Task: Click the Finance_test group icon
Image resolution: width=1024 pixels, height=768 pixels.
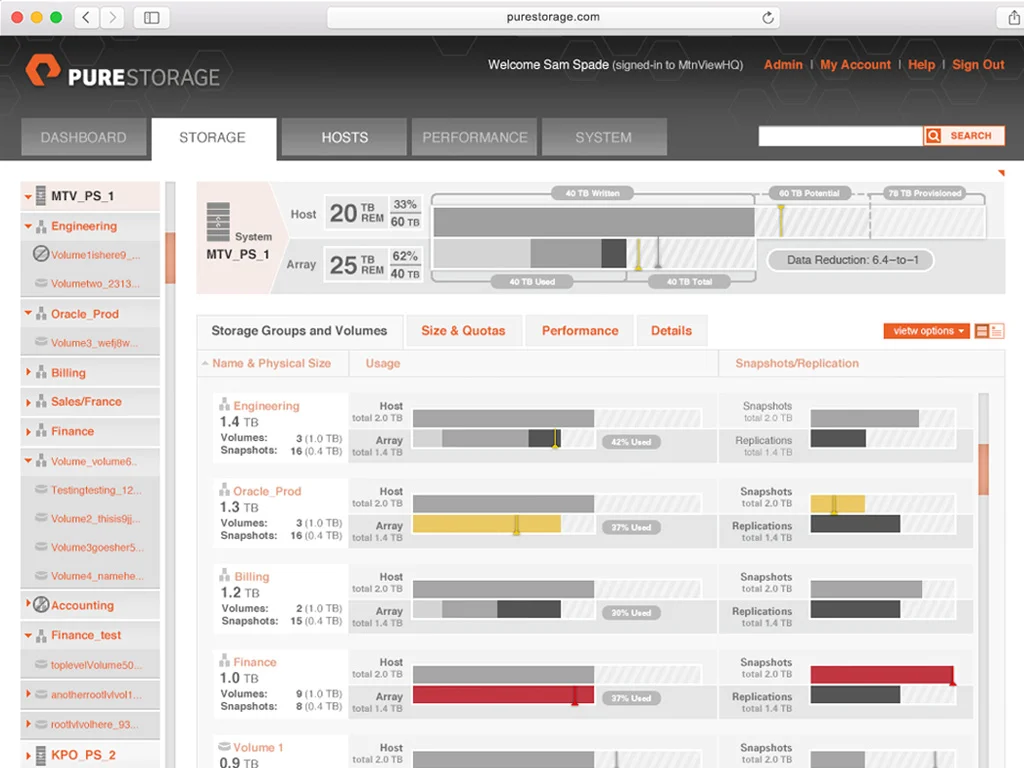Action: click(x=41, y=635)
